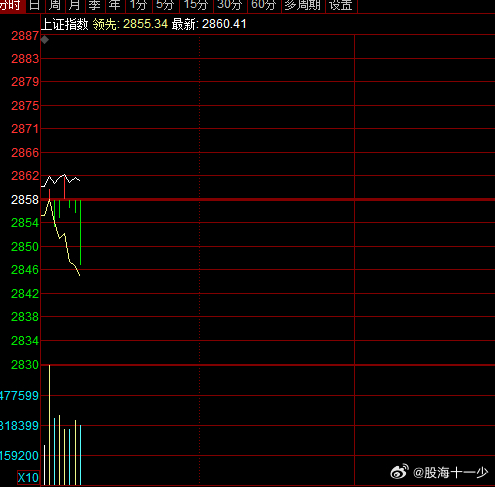Viewport: 495px width, 487px height.
Task: Open the 月 monthly period tab
Action: pos(75,6)
